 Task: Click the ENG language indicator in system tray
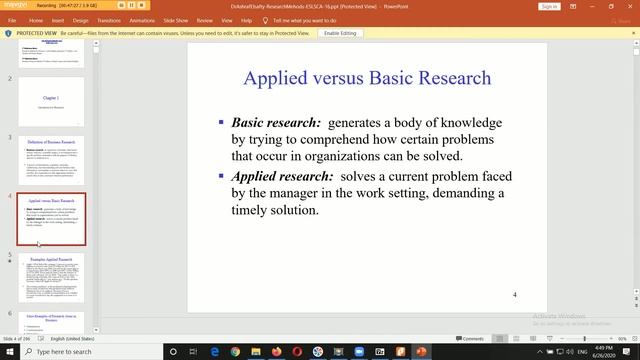click(582, 351)
